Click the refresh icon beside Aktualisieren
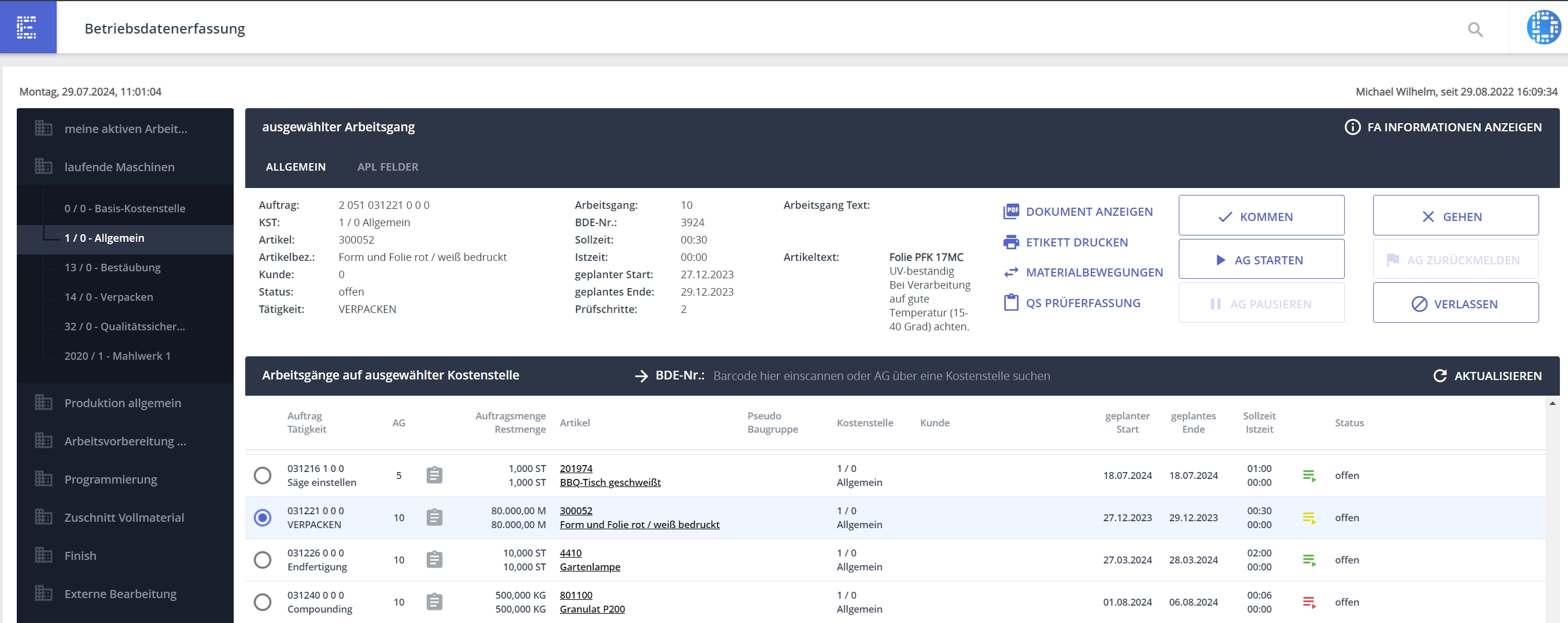The image size is (1568, 623). 1440,376
